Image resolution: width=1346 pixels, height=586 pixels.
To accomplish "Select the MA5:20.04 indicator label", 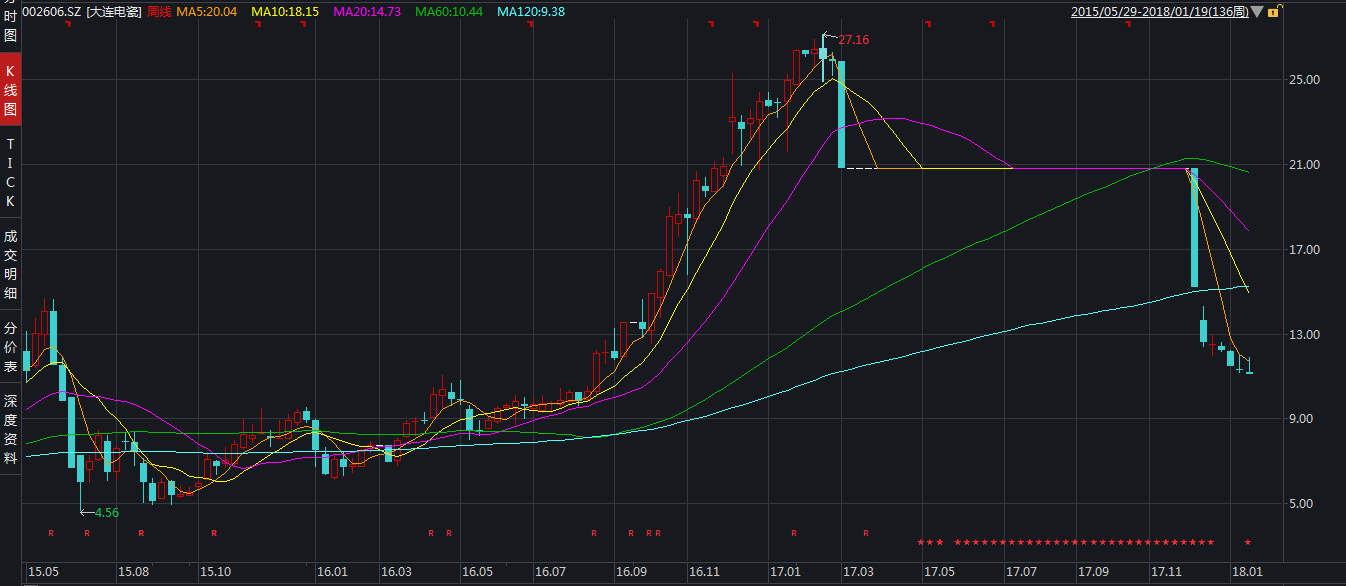I will pyautogui.click(x=207, y=12).
